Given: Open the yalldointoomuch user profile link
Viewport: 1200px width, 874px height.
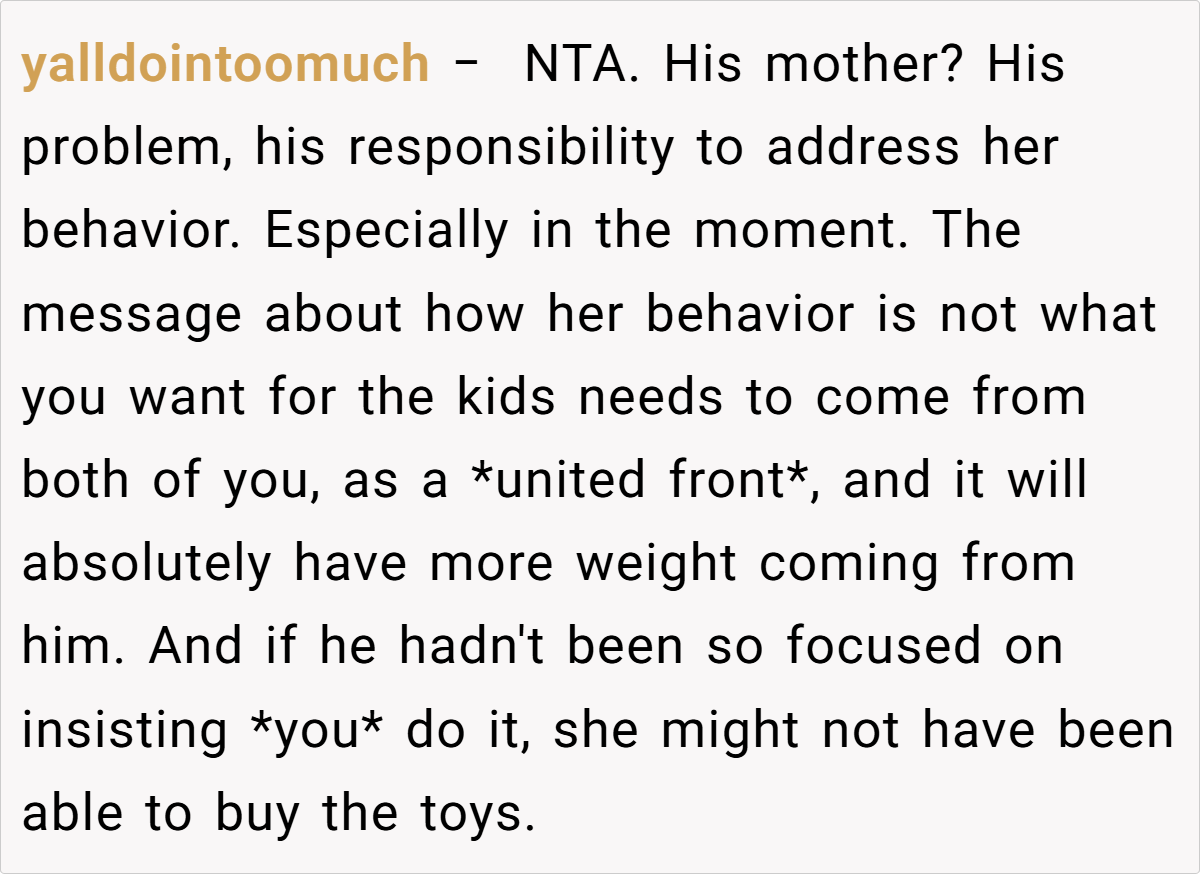Looking at the screenshot, I should click(225, 65).
